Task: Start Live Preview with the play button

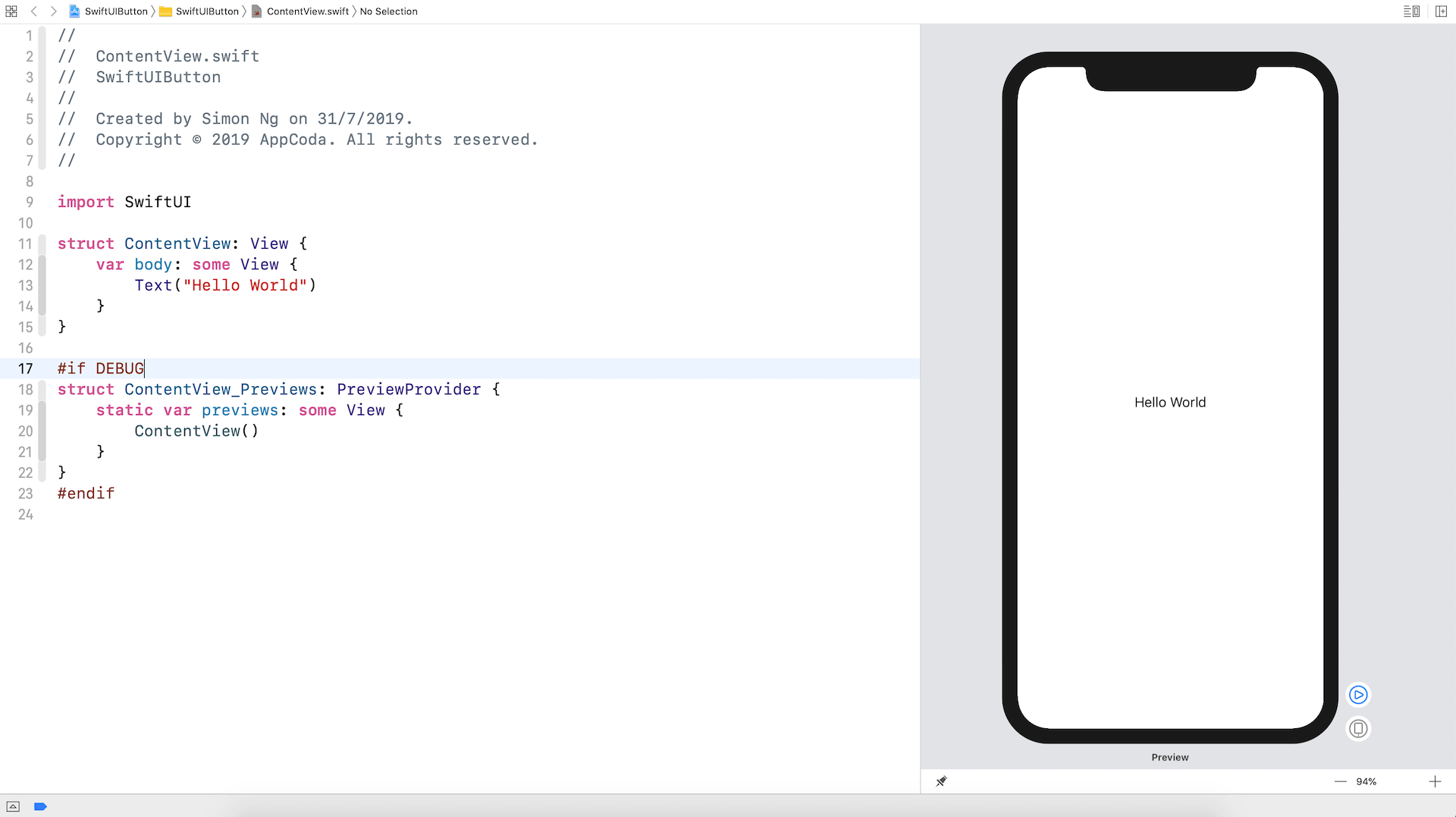Action: [1358, 695]
